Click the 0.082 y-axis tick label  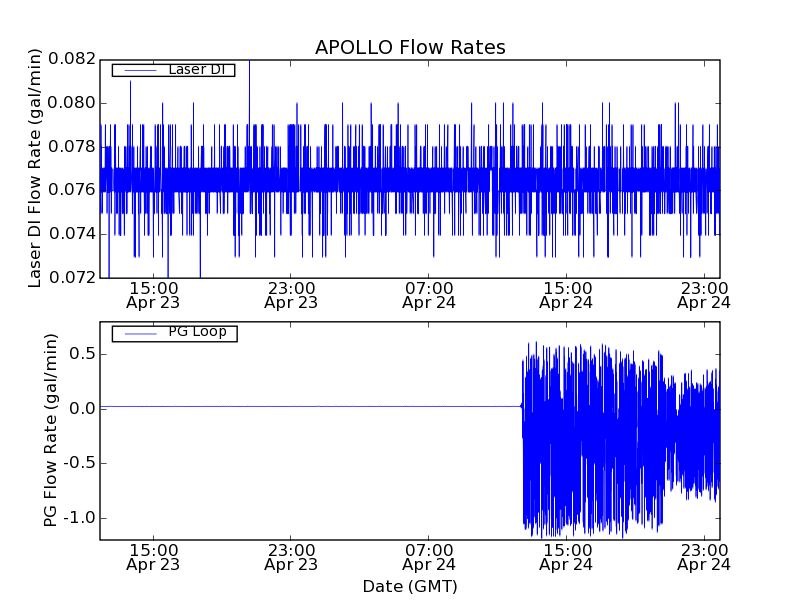click(x=72, y=59)
